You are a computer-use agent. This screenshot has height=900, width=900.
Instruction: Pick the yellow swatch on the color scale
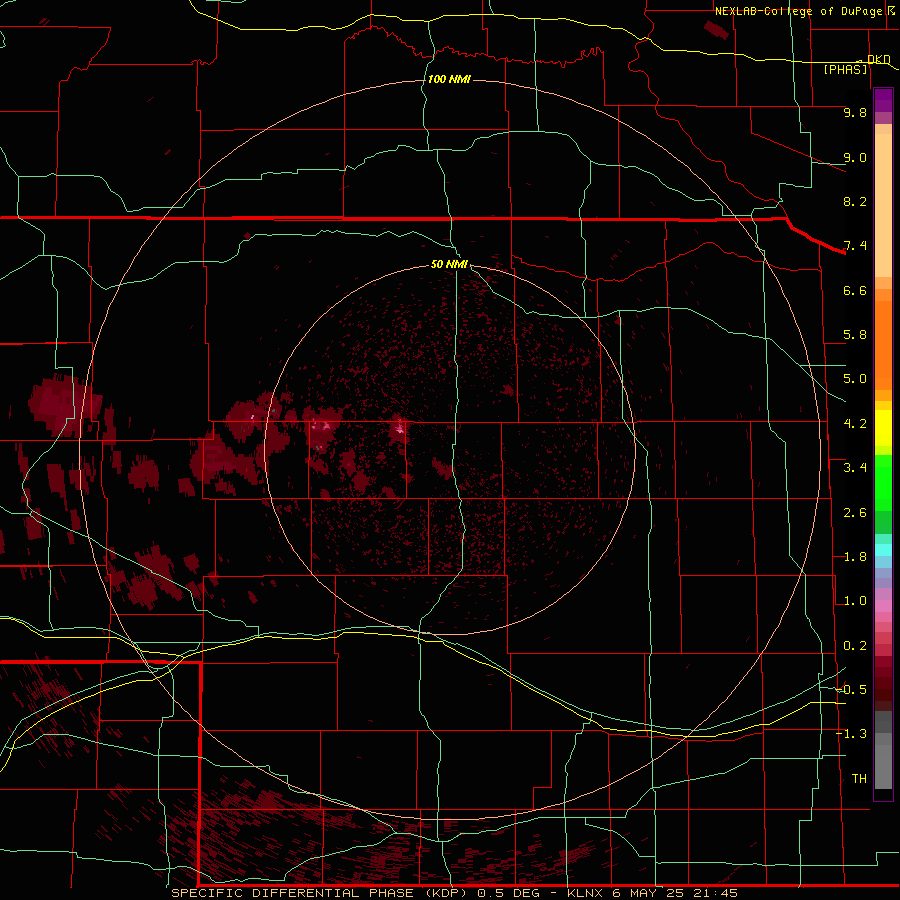click(883, 428)
